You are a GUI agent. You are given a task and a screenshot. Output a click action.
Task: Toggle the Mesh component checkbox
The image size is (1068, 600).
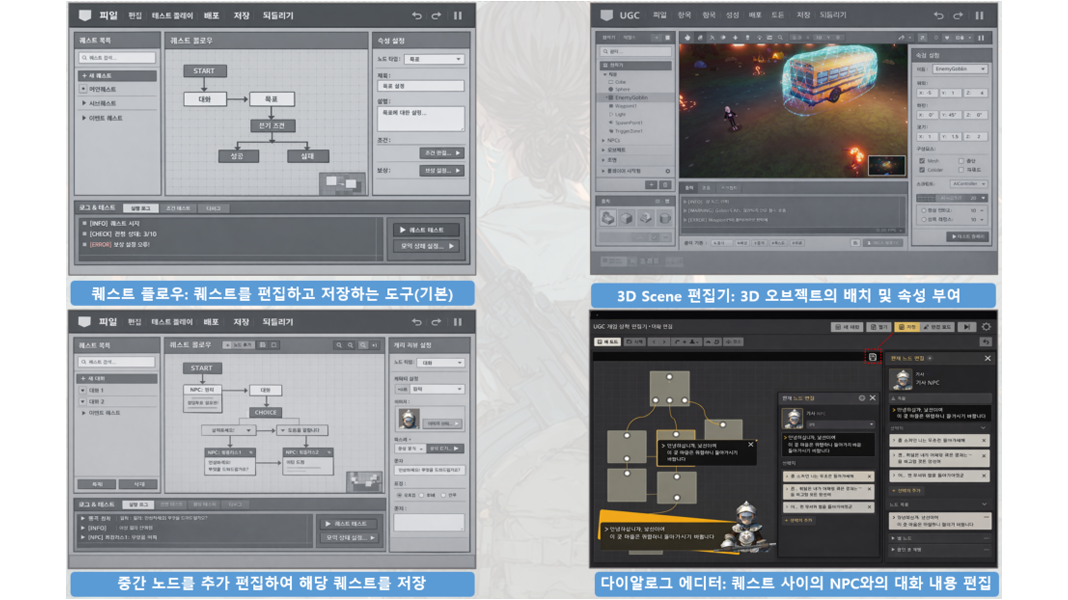pos(922,160)
